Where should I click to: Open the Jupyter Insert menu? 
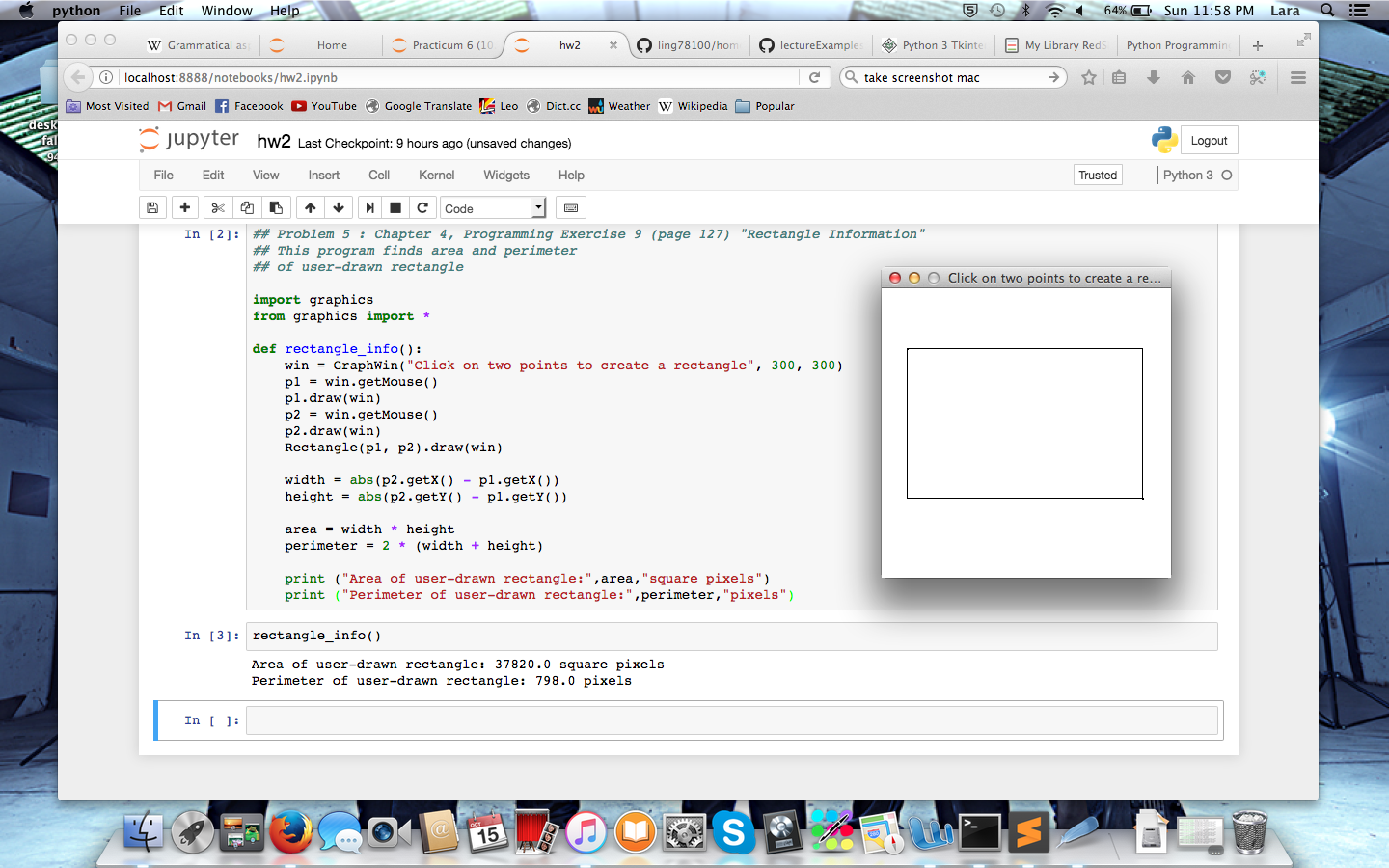[x=324, y=175]
